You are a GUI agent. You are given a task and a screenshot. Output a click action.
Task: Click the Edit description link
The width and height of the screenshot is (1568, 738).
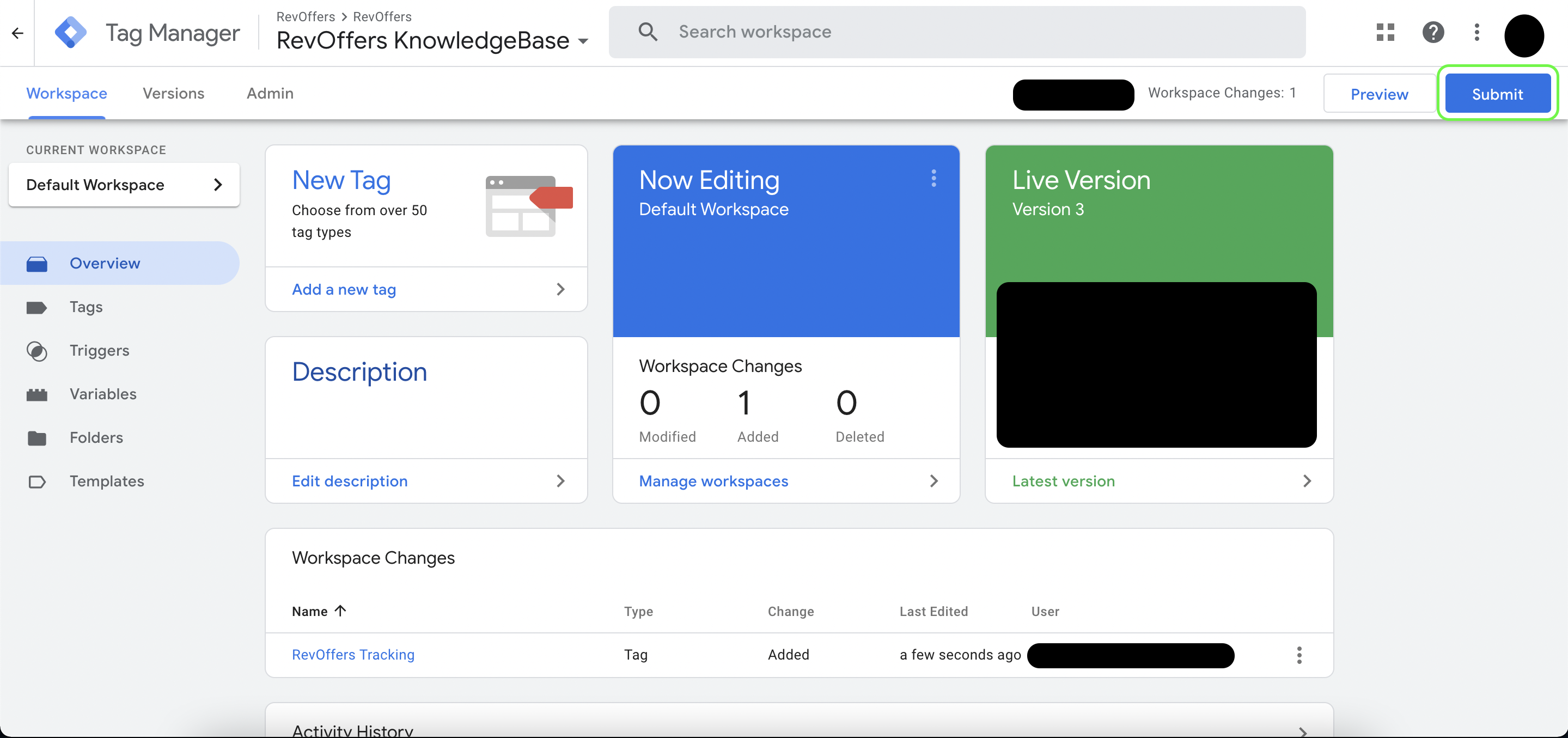350,481
